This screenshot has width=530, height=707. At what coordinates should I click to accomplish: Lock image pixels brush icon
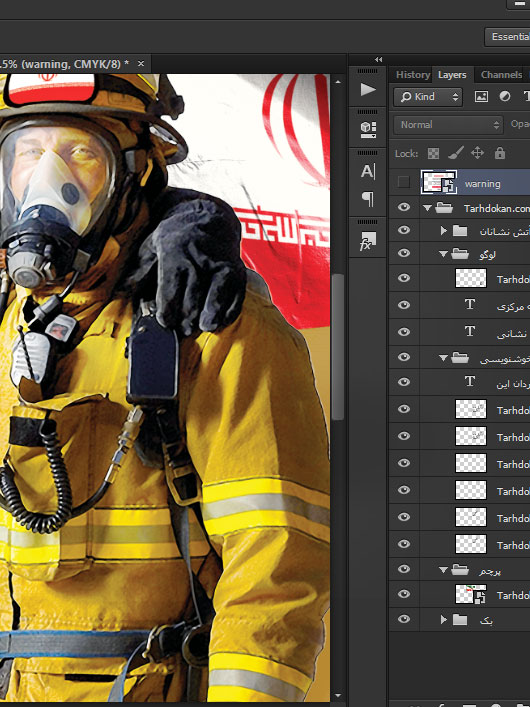point(456,153)
